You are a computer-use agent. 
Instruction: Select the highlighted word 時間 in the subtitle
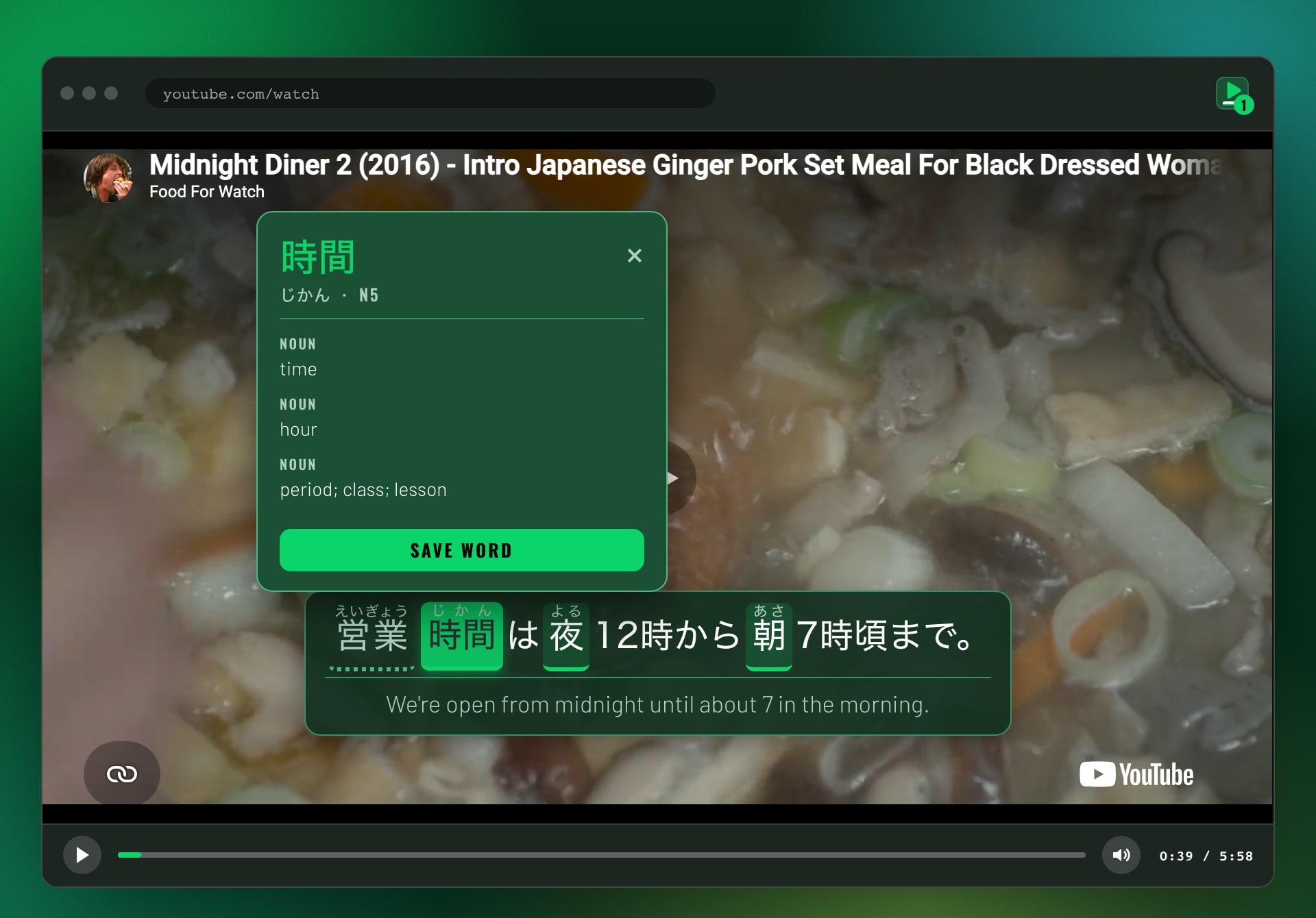point(461,635)
